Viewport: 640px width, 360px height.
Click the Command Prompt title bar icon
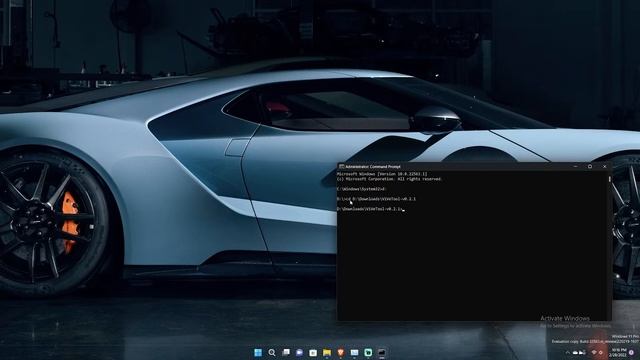[x=341, y=167]
